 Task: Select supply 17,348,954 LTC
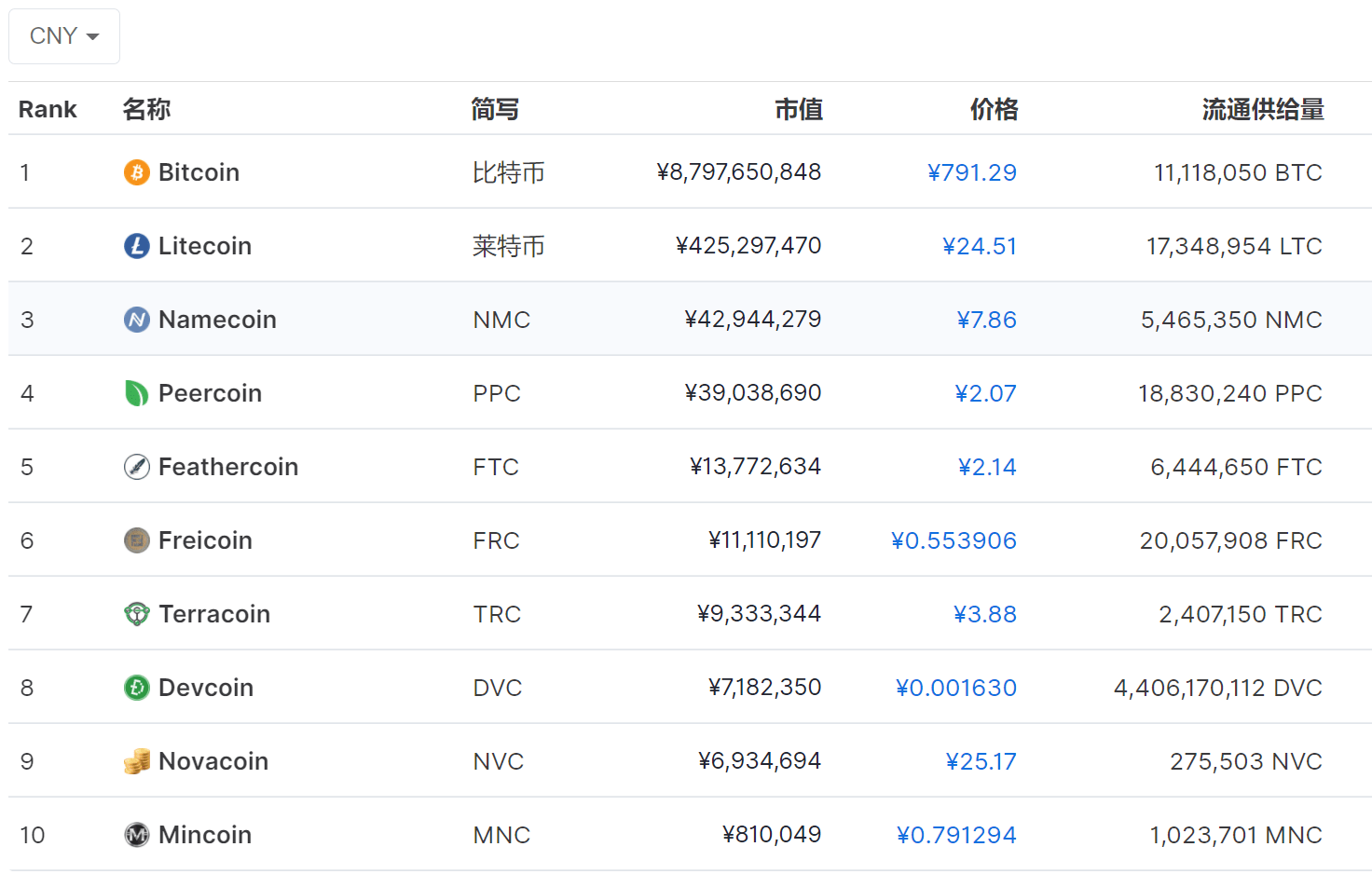[1235, 246]
